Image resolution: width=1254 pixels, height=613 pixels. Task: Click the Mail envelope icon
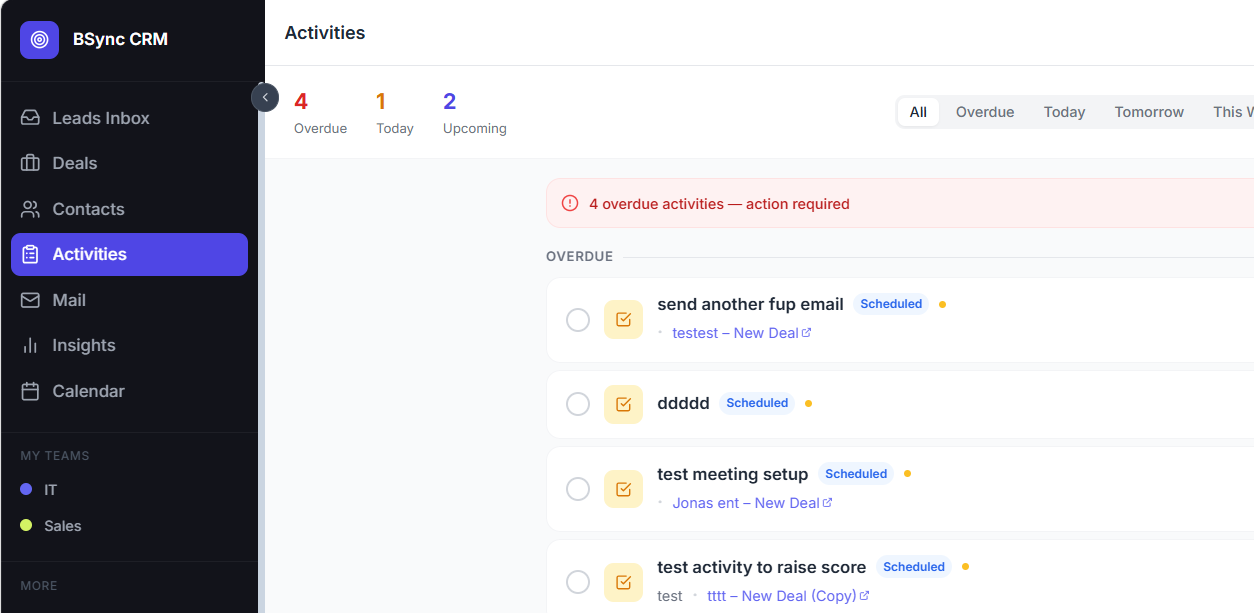click(x=31, y=300)
